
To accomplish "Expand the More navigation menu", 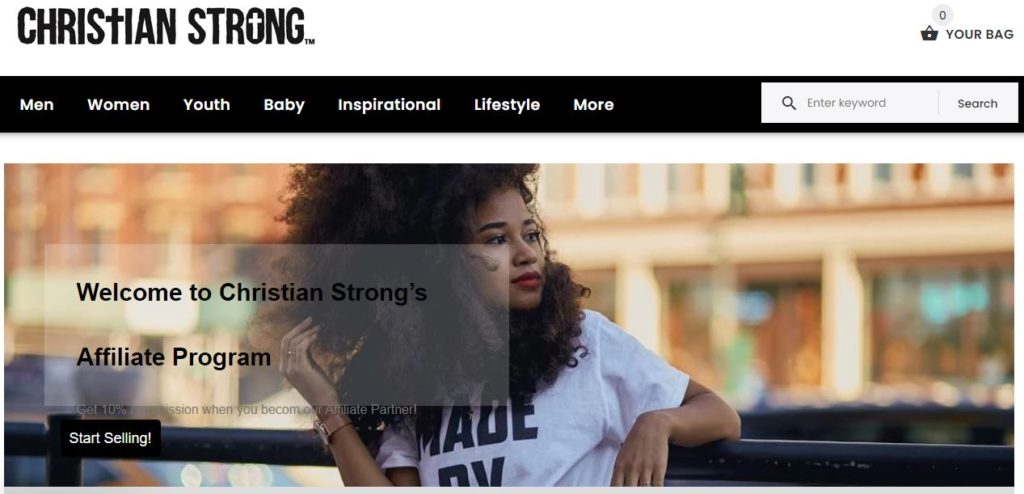I will [593, 105].
